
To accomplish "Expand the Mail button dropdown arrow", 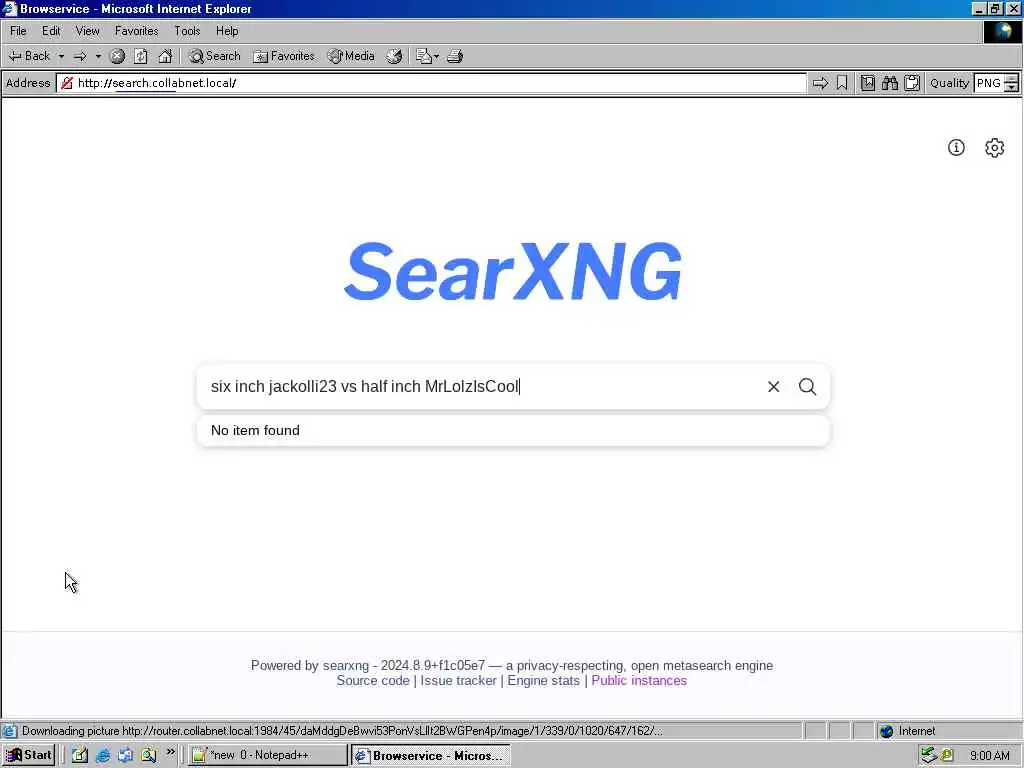I will coord(436,56).
